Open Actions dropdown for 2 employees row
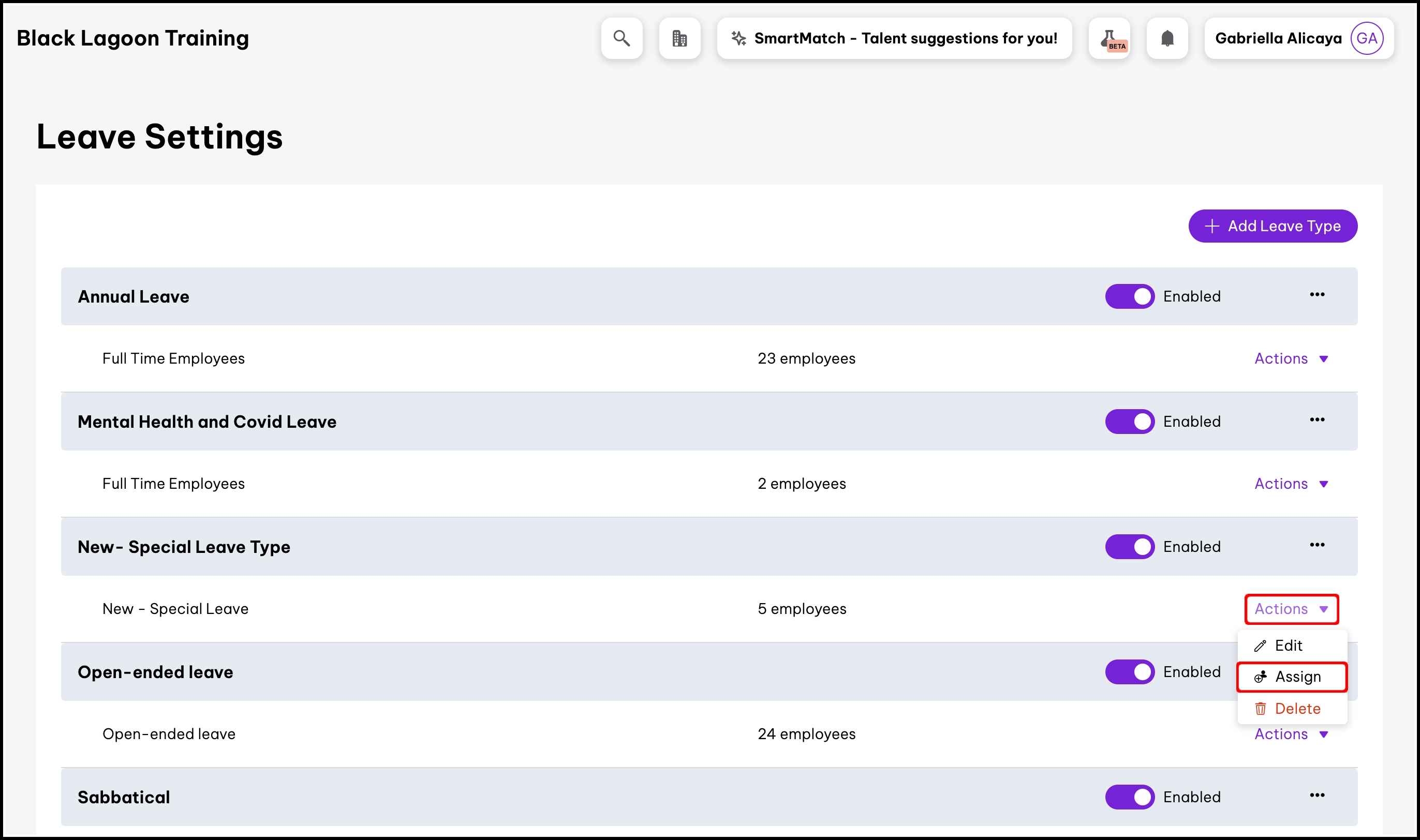1420x840 pixels. pyautogui.click(x=1291, y=484)
